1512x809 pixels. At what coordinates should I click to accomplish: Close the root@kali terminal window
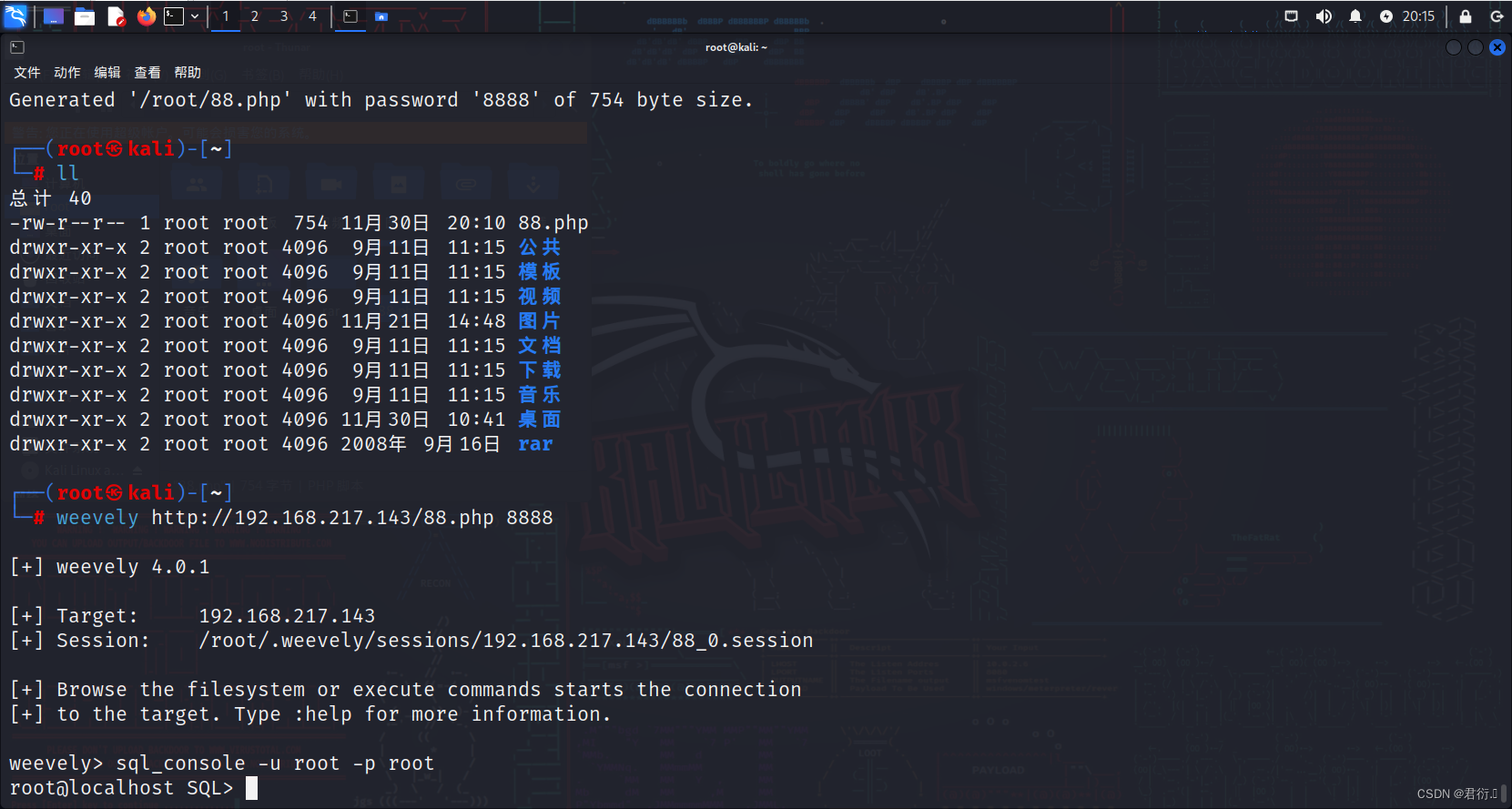[x=1497, y=47]
